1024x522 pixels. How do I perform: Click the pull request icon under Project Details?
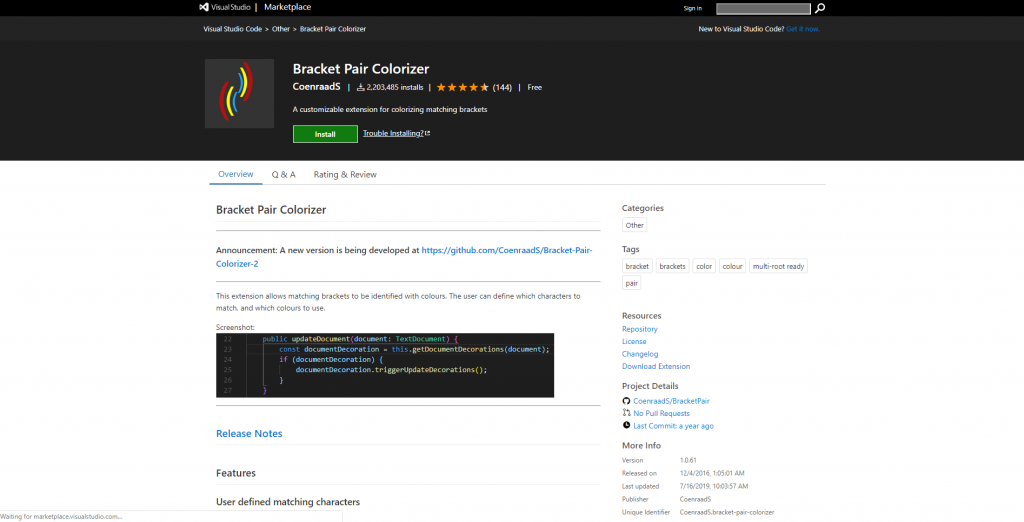coord(626,413)
